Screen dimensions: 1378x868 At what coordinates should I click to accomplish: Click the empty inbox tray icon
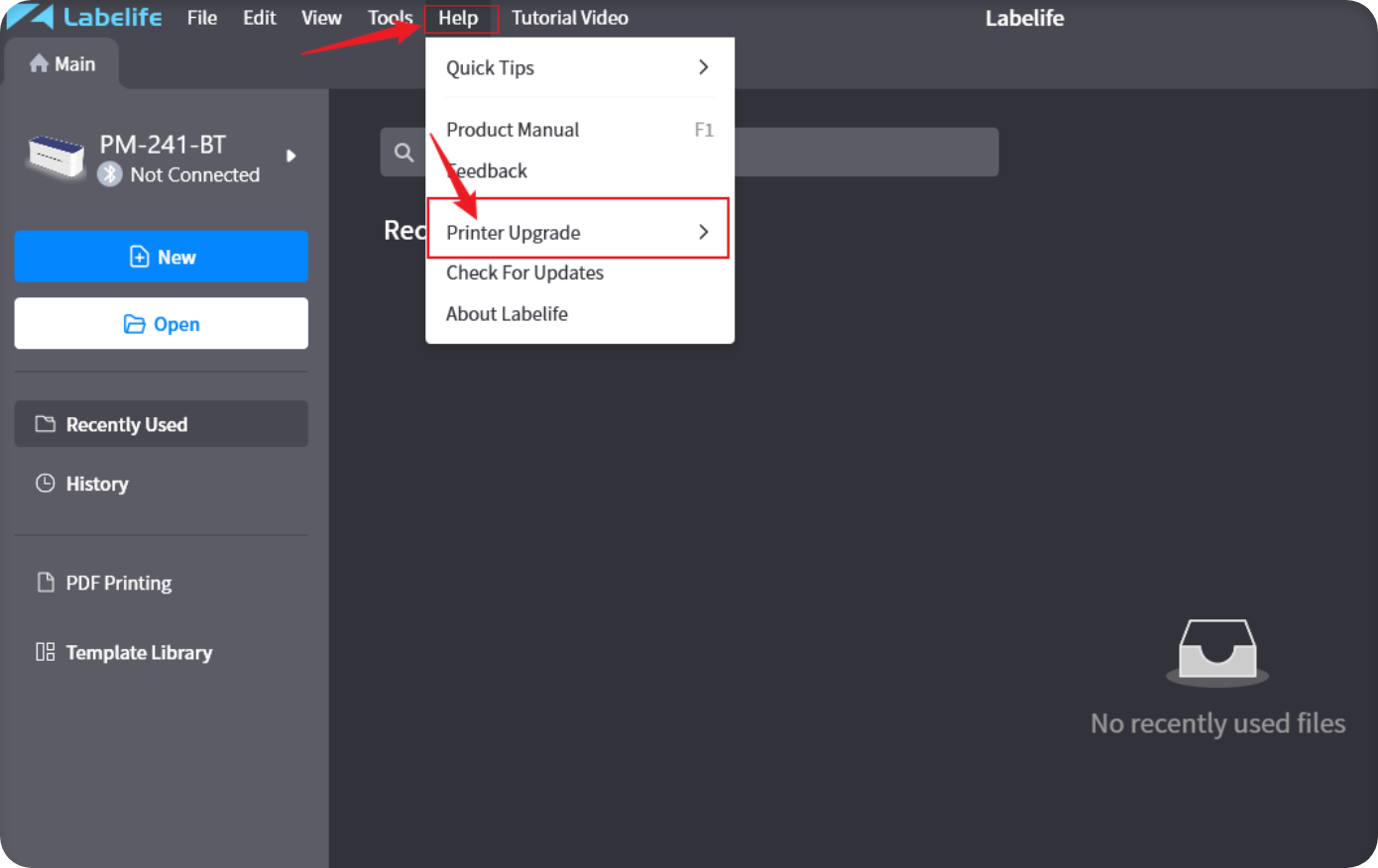coord(1217,653)
